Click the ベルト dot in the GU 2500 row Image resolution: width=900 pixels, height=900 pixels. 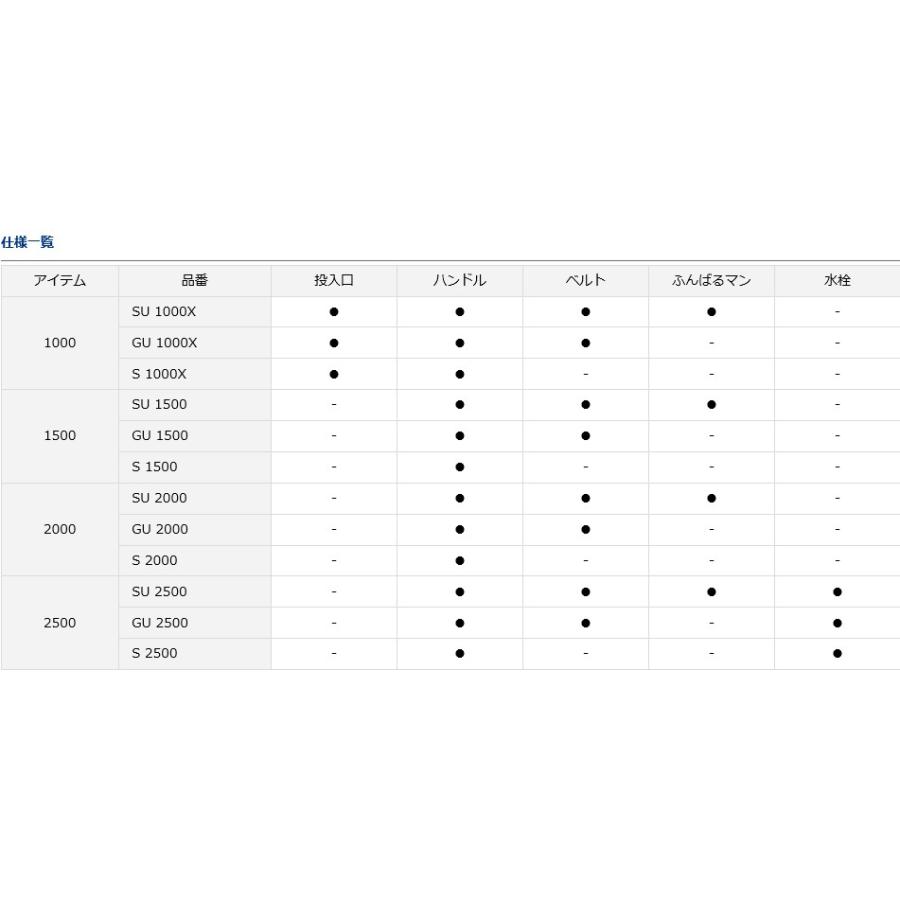(585, 623)
